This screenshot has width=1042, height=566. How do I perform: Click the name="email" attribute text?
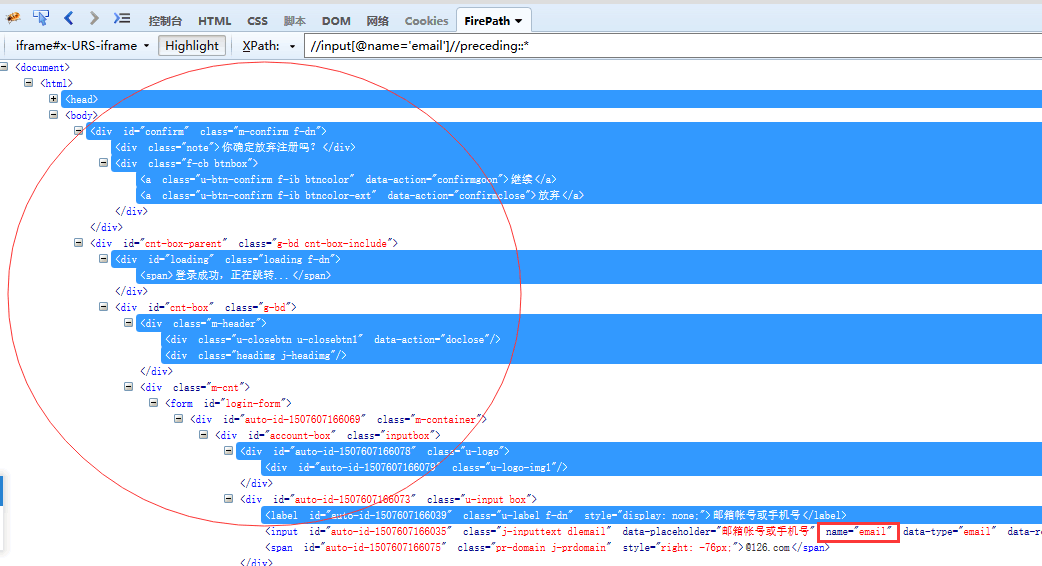(858, 531)
